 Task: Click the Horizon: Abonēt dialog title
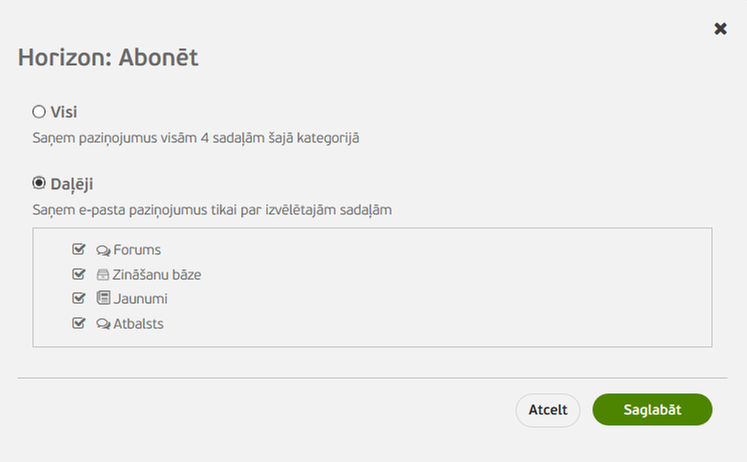coord(108,58)
